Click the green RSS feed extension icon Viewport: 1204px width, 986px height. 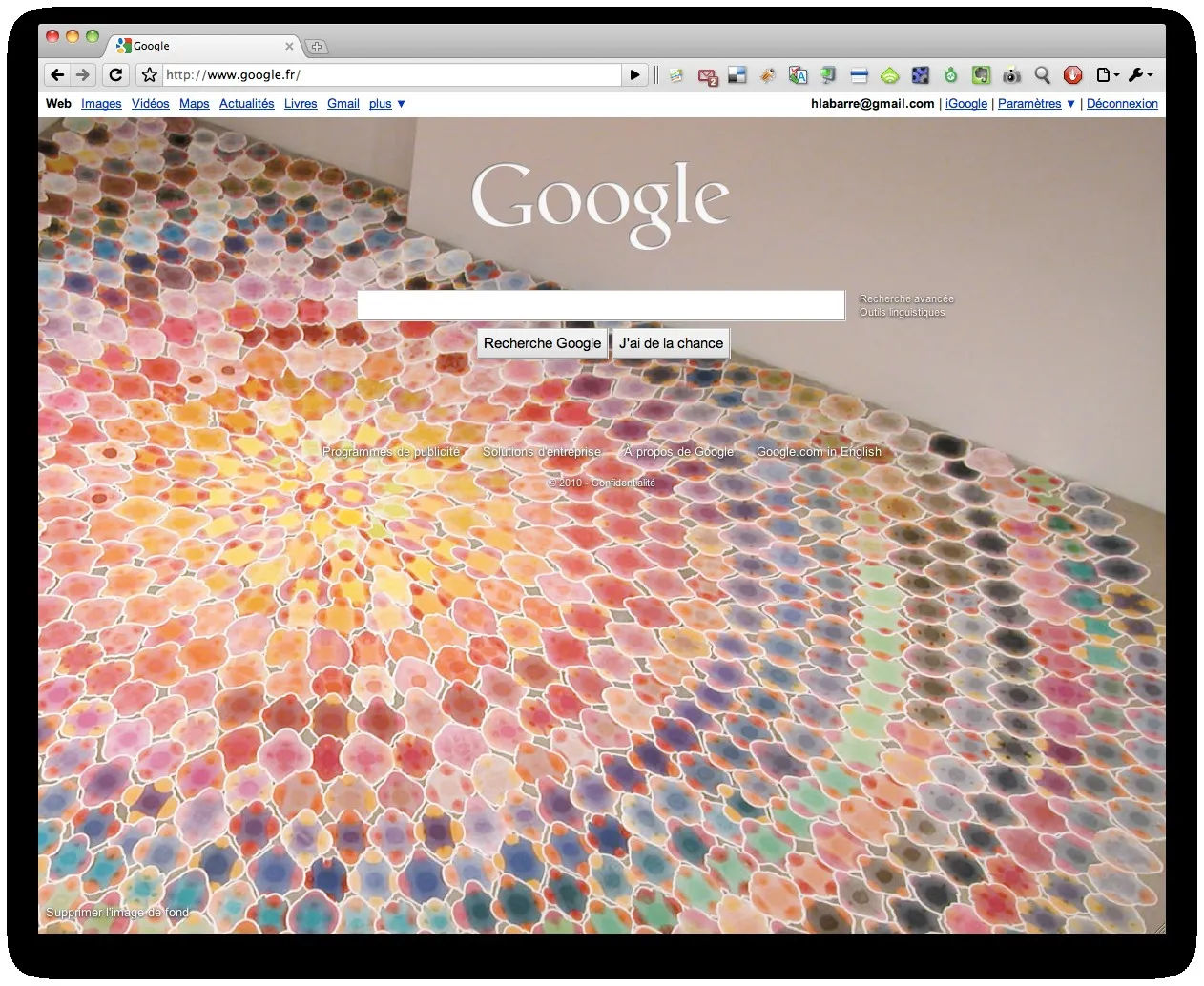point(889,75)
